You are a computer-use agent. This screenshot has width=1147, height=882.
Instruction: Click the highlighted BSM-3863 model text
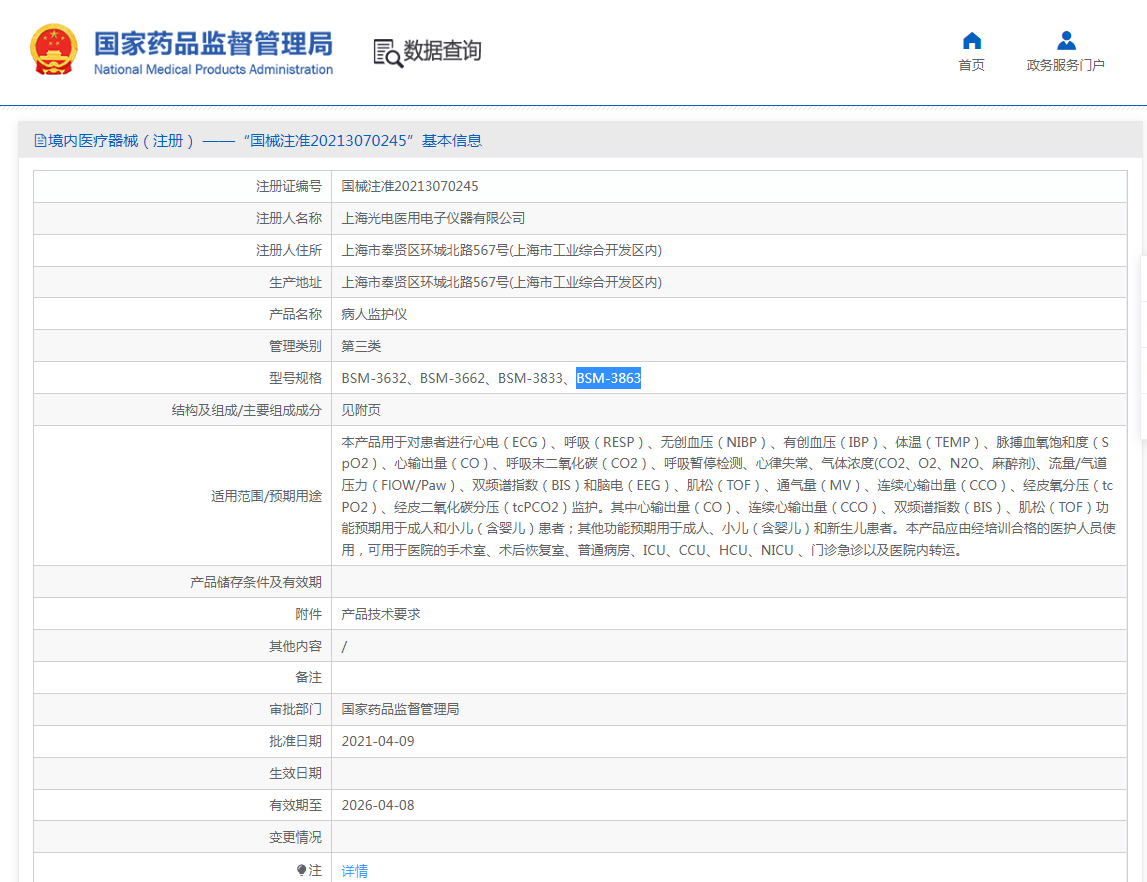pos(609,378)
